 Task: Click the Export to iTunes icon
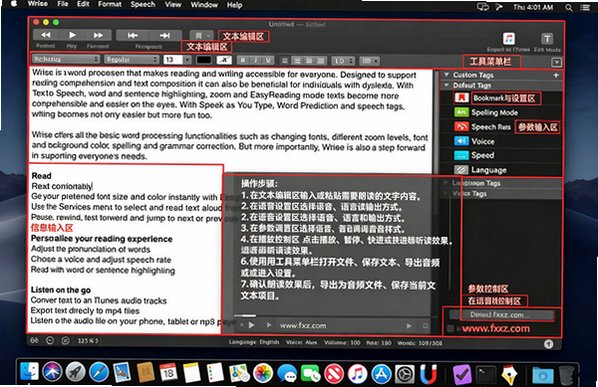pyautogui.click(x=509, y=39)
